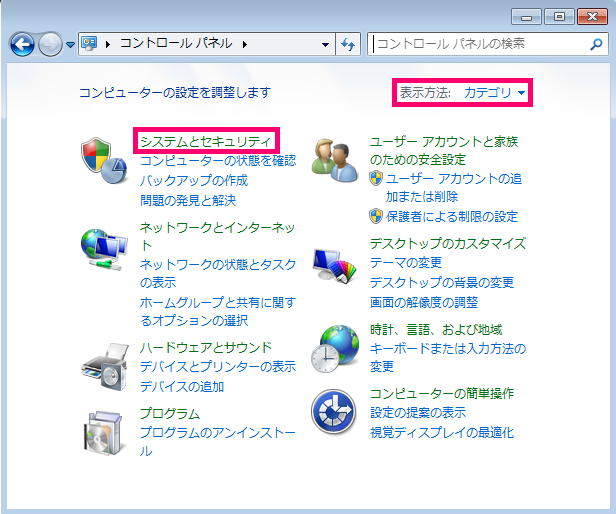Screen dimensions: 616x514
Task: Click the User Accounts people icon
Action: [334, 160]
